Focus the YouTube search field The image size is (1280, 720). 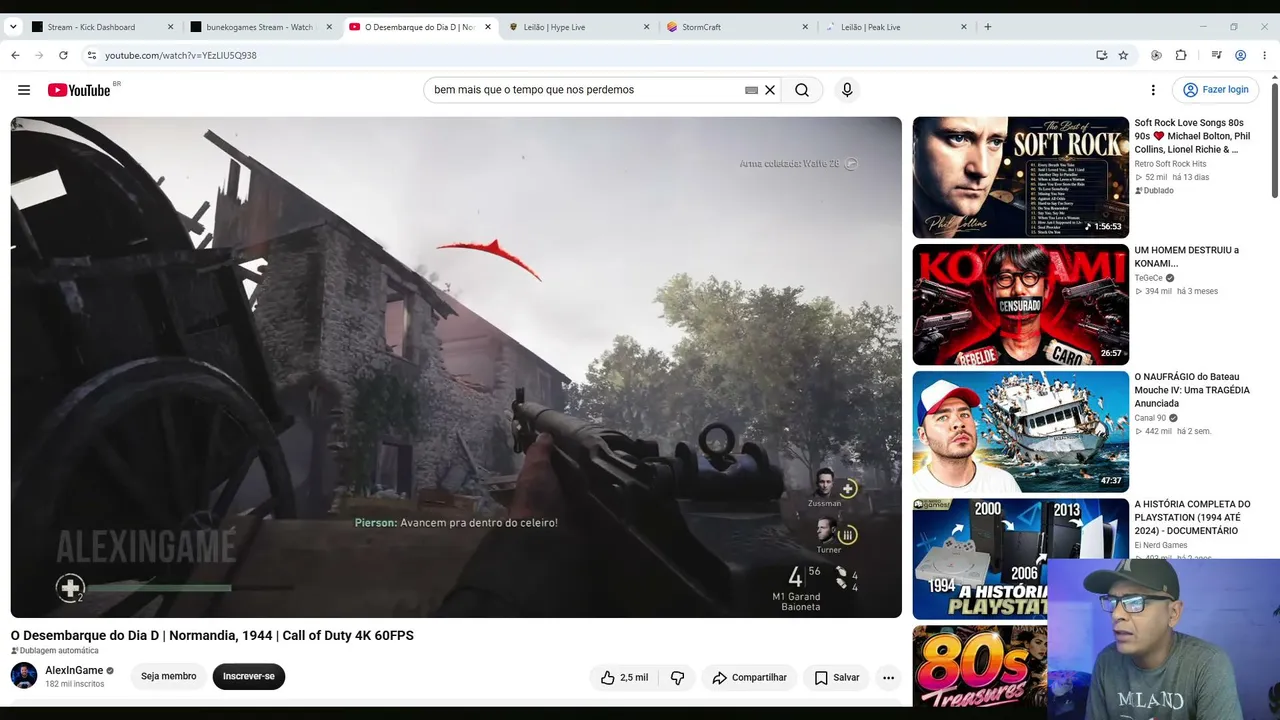pyautogui.click(x=585, y=90)
